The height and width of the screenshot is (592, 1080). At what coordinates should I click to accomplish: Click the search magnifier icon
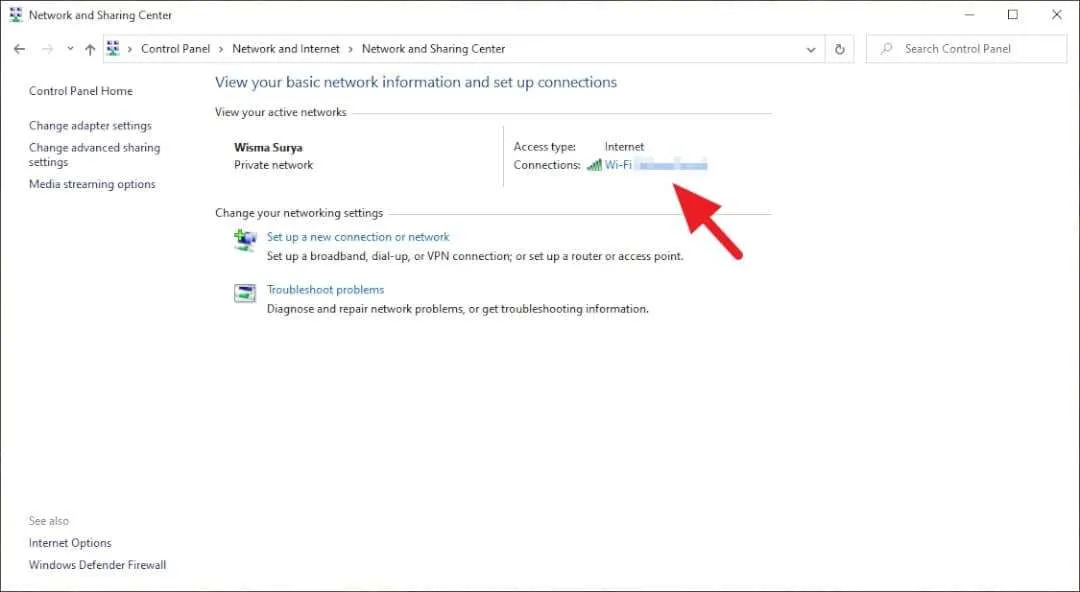pos(886,49)
